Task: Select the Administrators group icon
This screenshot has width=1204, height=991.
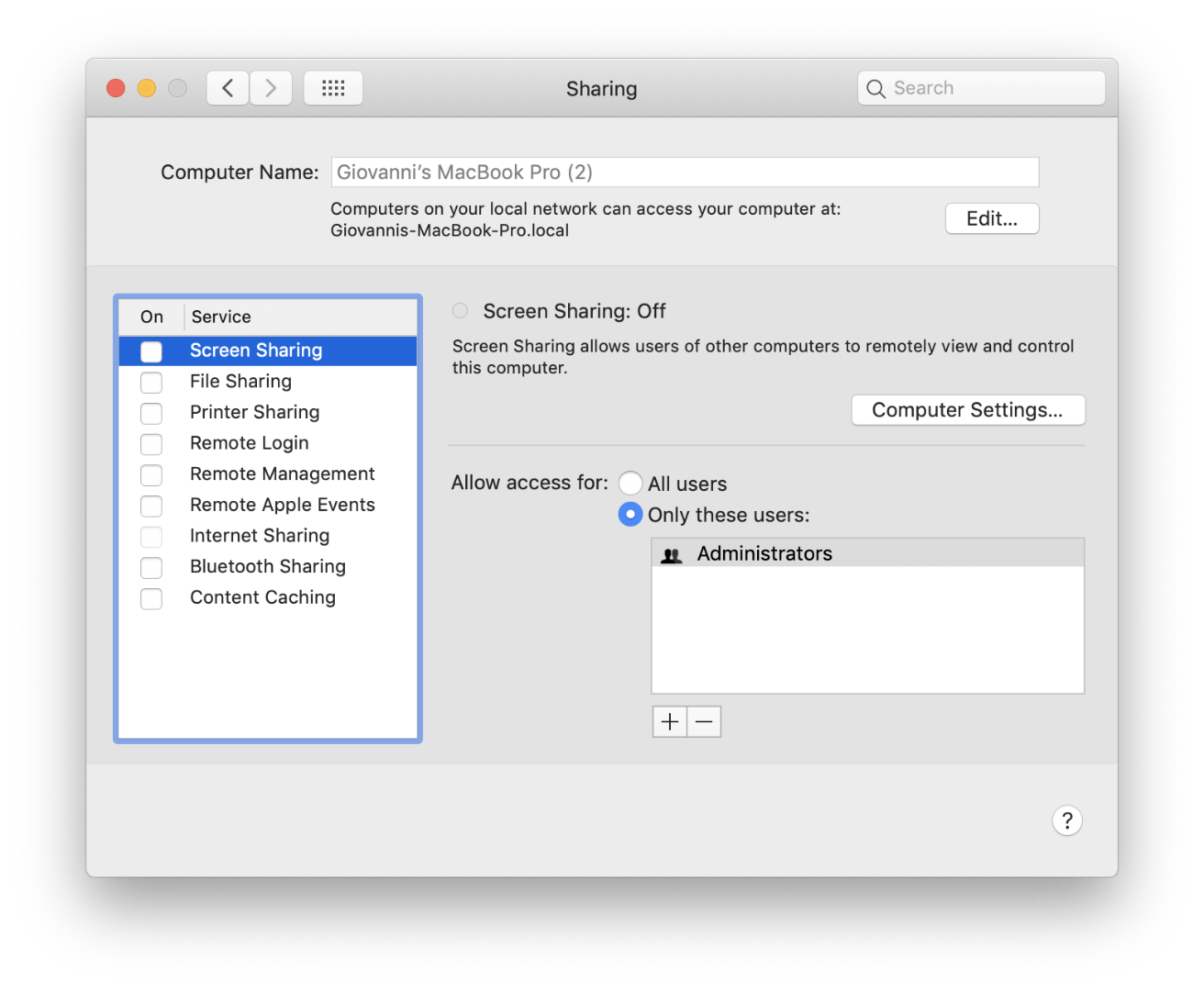Action: tap(672, 555)
